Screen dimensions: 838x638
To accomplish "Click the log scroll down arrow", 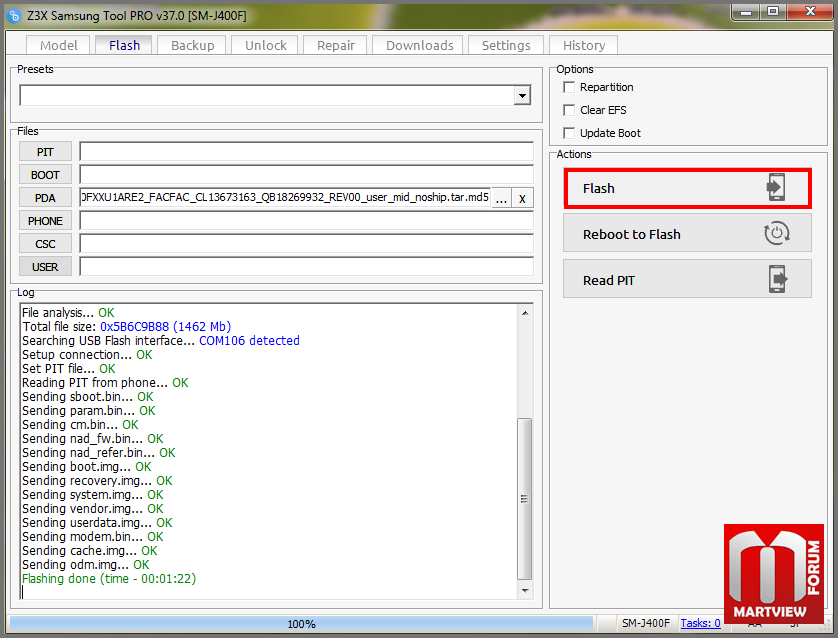I will coord(525,590).
